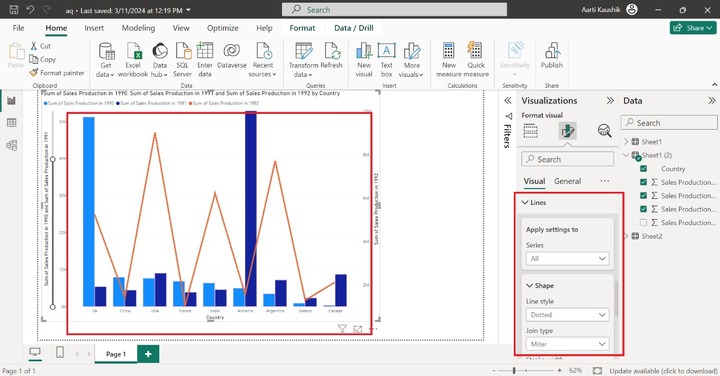The height and width of the screenshot is (376, 720).
Task: Collapse the Sheet1 (2) table
Action: pyautogui.click(x=626, y=155)
